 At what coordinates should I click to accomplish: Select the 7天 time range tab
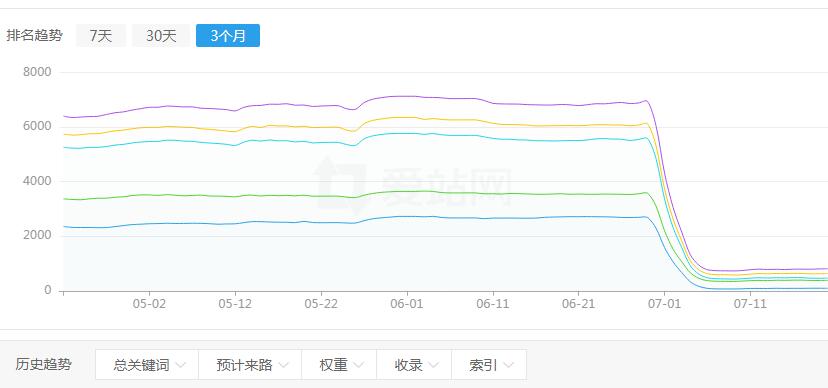(101, 36)
